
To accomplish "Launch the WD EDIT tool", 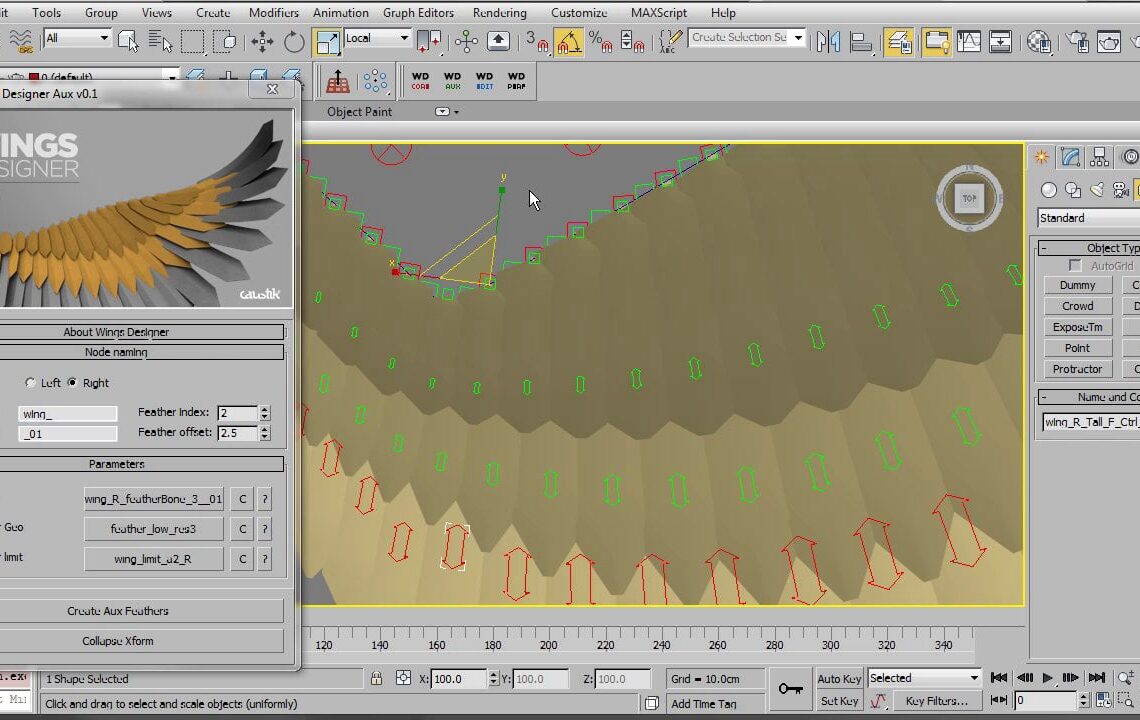I will click(x=484, y=80).
